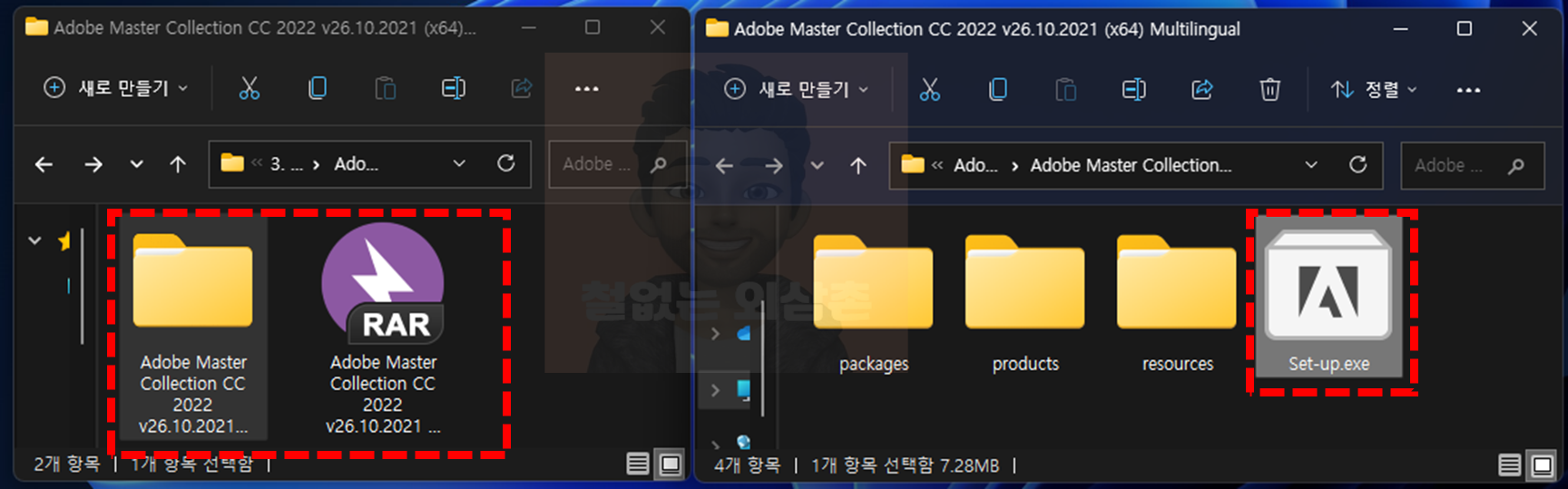Go up one folder in left window
This screenshot has width=1568, height=489.
click(178, 164)
